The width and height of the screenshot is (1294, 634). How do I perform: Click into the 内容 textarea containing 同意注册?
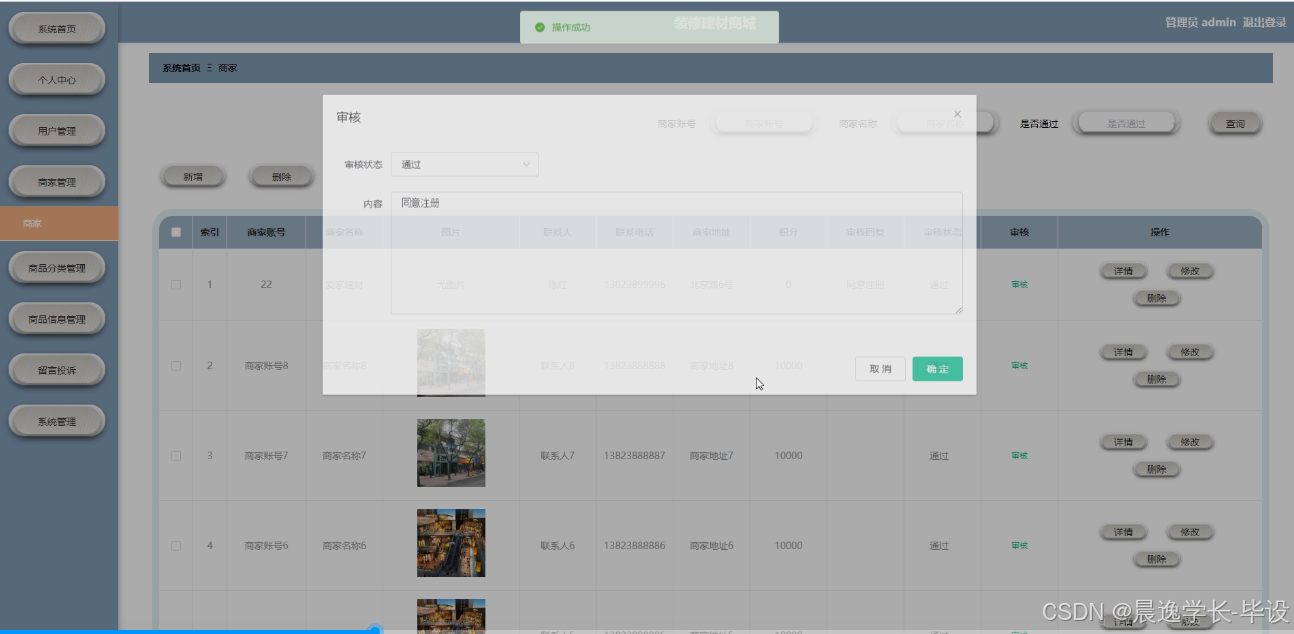point(676,253)
